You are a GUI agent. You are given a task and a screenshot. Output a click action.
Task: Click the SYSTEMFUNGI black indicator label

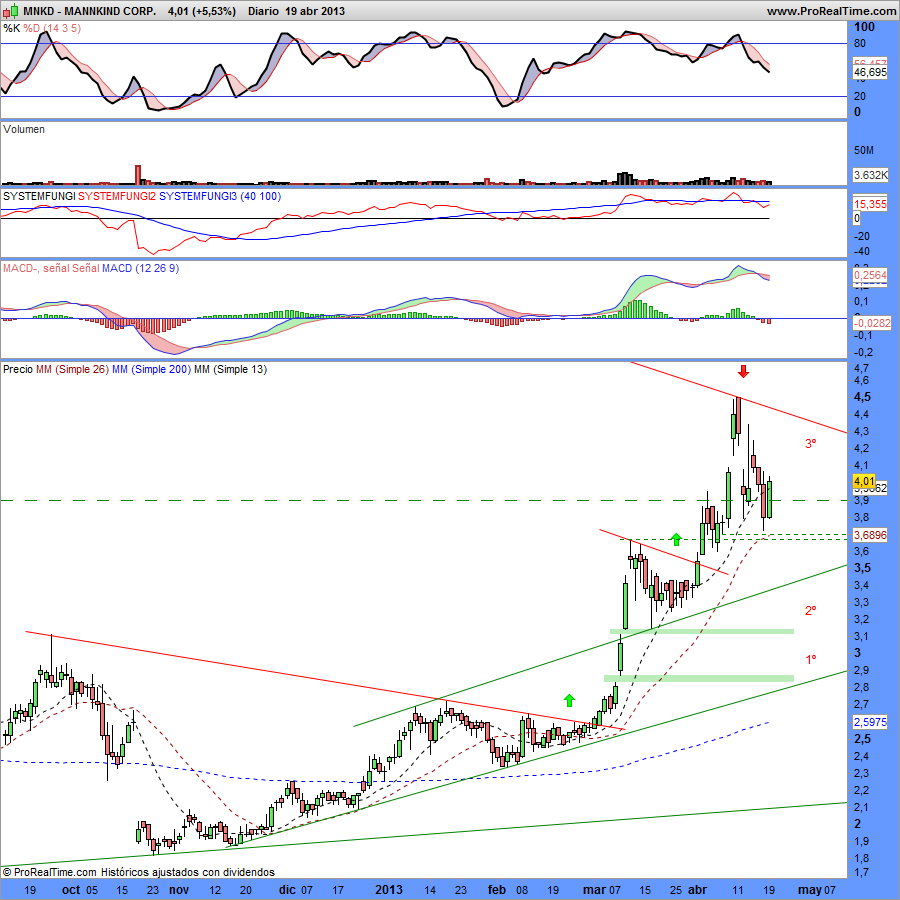[x=39, y=196]
